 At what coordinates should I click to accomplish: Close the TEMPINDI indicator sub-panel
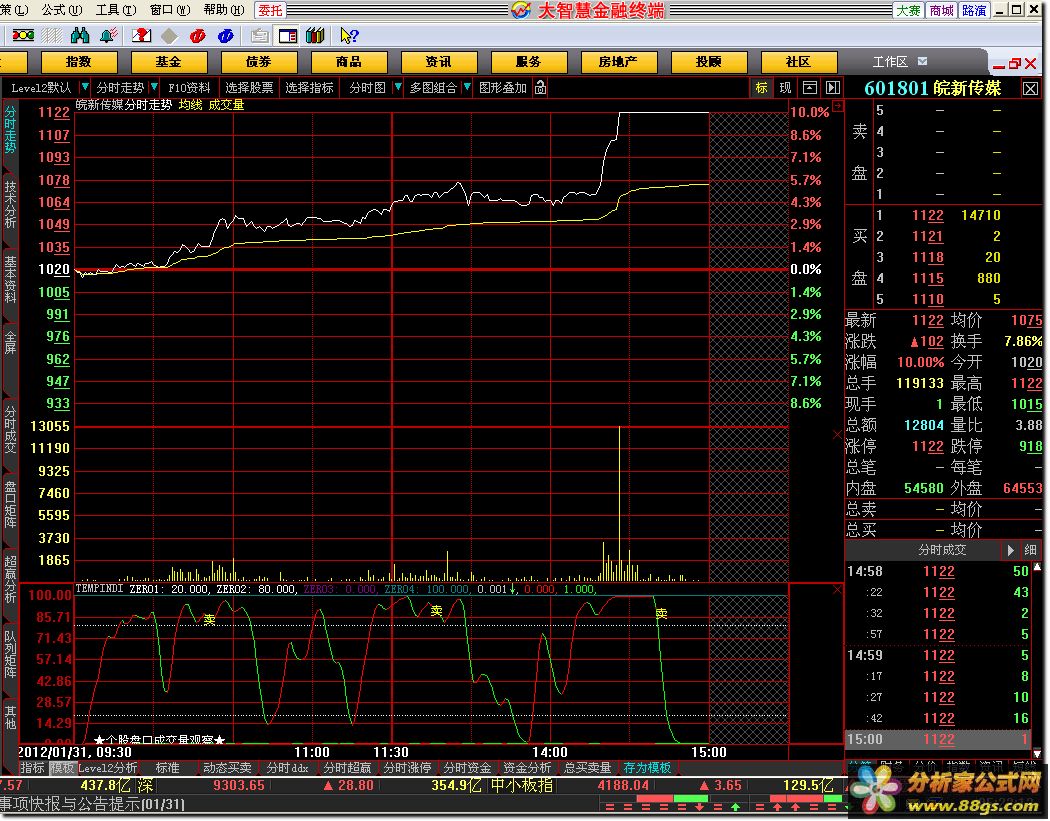coord(837,589)
